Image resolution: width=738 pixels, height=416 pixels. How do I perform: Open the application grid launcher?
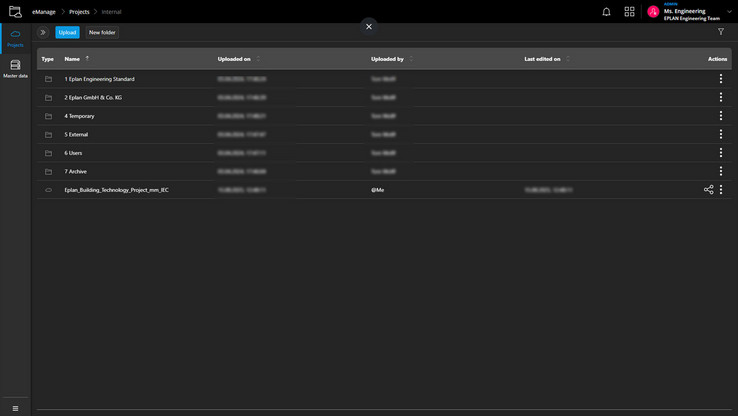click(629, 12)
